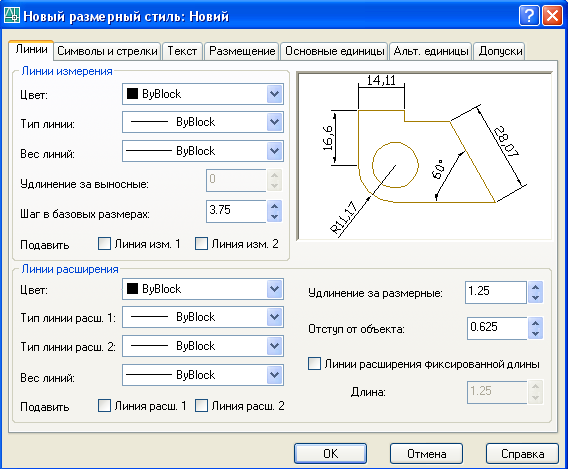Screen dimensions: 568x469
Task: Toggle Линия изм. 2 checkbox
Action: click(201, 244)
